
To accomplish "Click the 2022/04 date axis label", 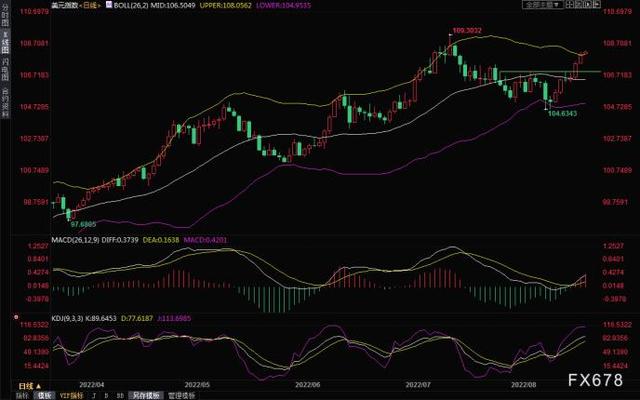I will [92, 385].
